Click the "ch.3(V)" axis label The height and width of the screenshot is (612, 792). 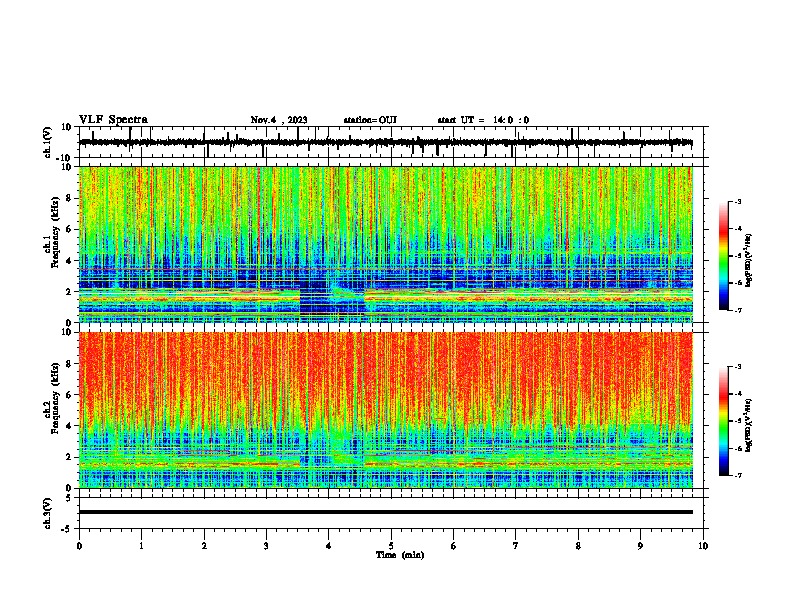point(48,513)
